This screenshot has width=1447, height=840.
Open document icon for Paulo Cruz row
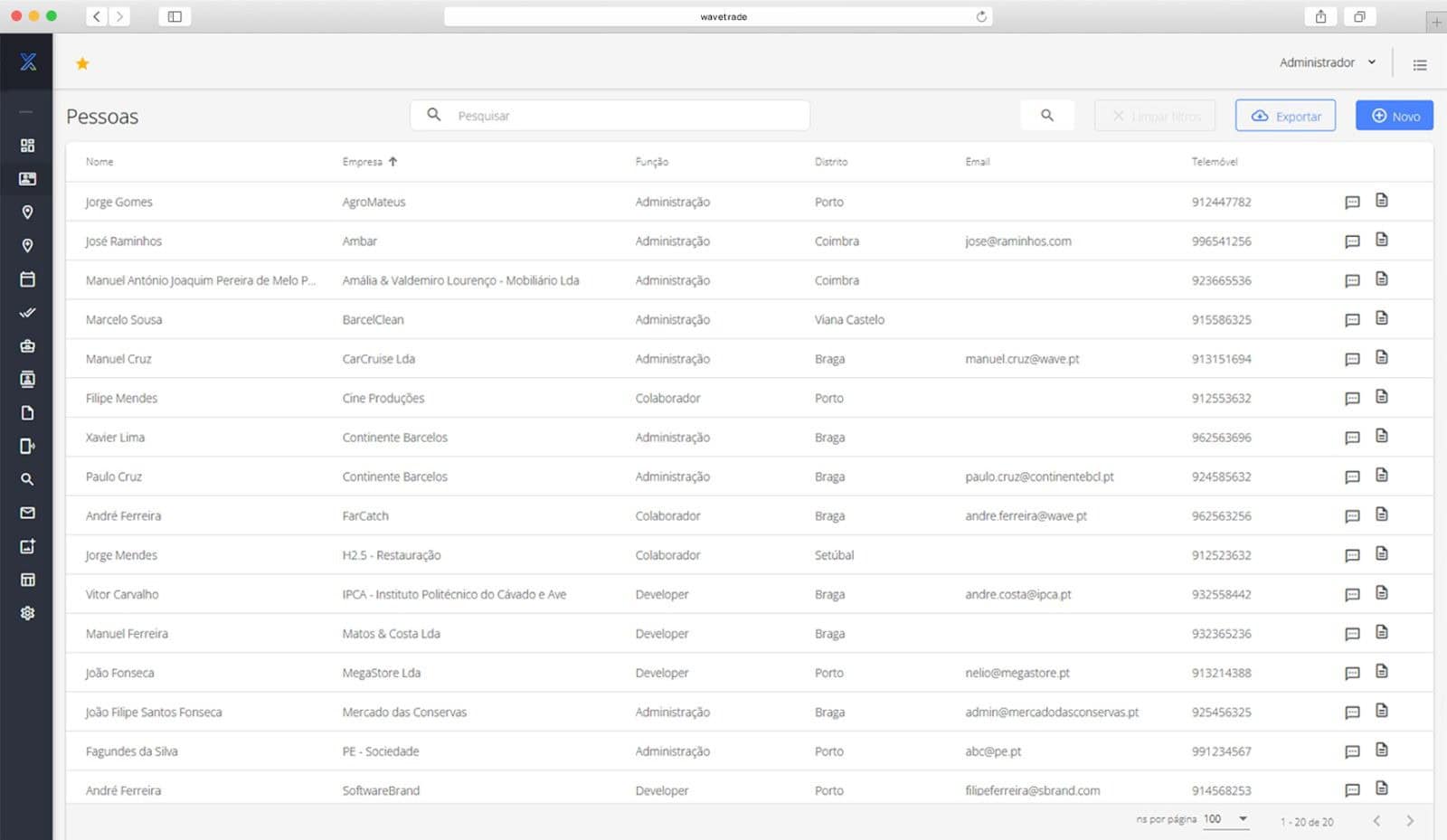[1382, 475]
